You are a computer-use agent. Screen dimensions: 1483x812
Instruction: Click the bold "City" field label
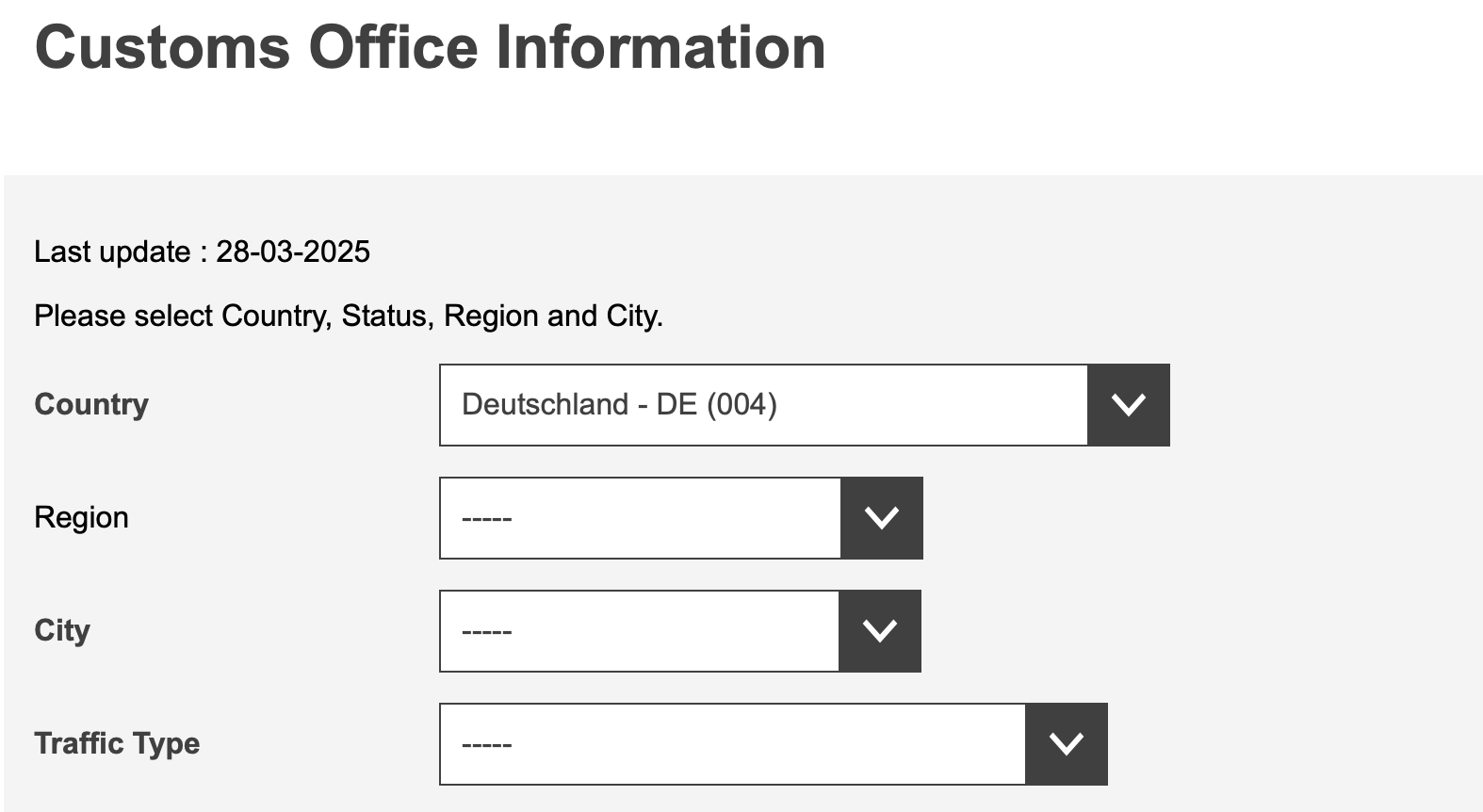pyautogui.click(x=62, y=630)
